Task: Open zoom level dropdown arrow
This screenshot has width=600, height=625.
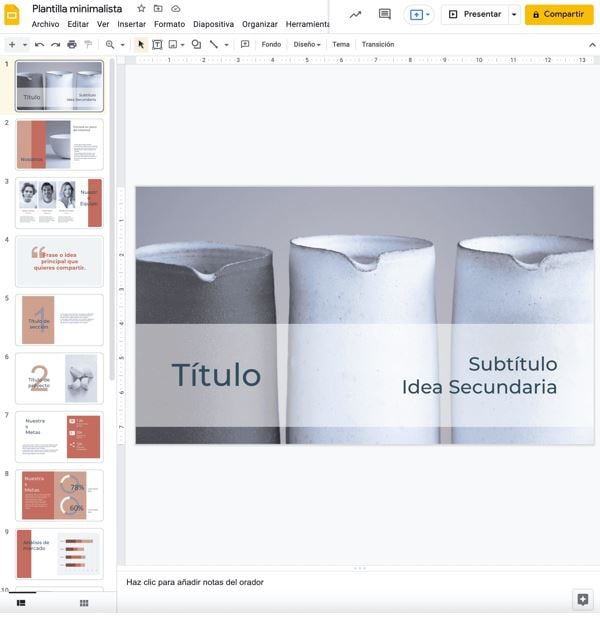Action: (x=122, y=45)
